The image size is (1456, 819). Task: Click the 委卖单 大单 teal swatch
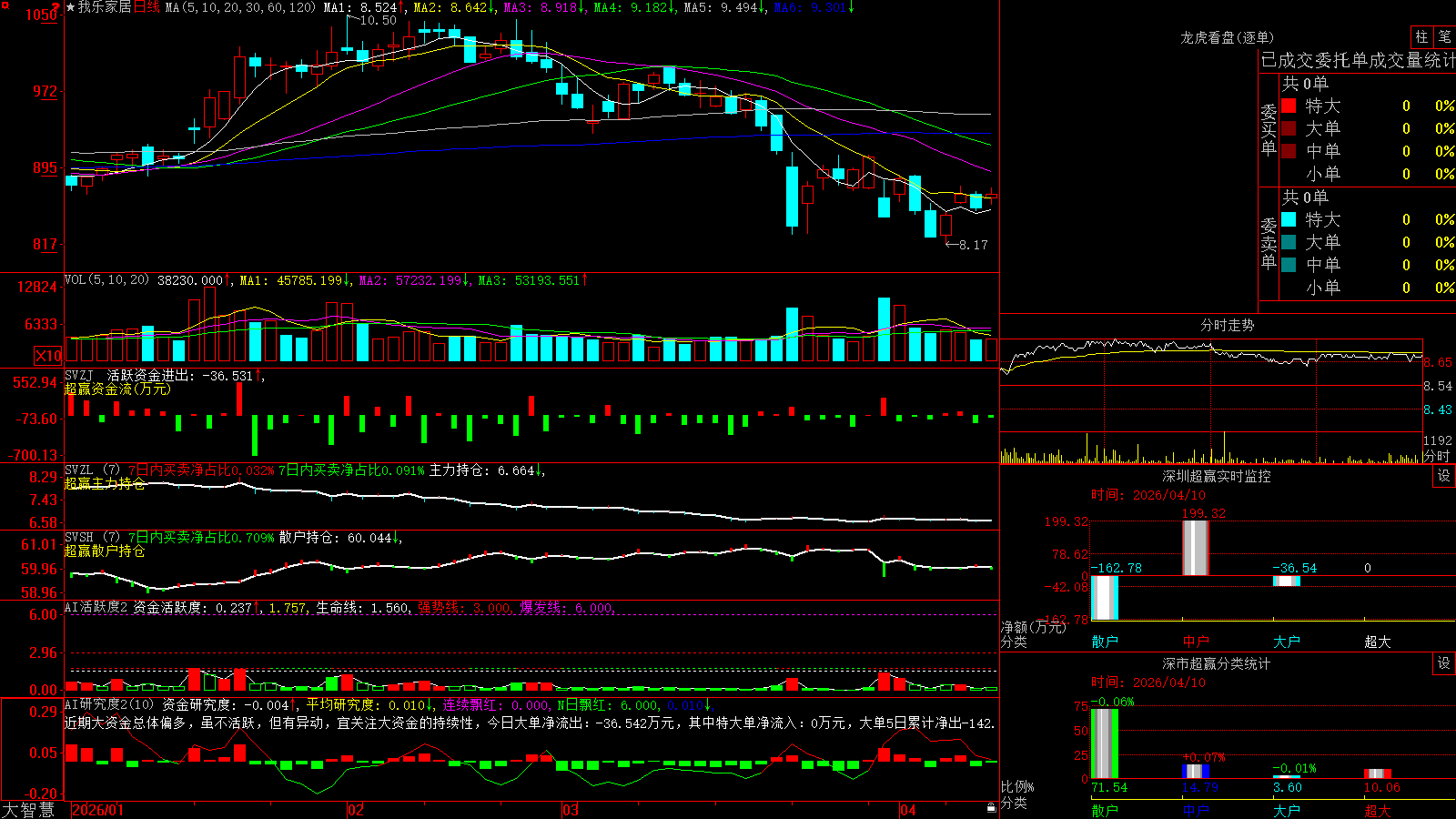coord(1289,242)
